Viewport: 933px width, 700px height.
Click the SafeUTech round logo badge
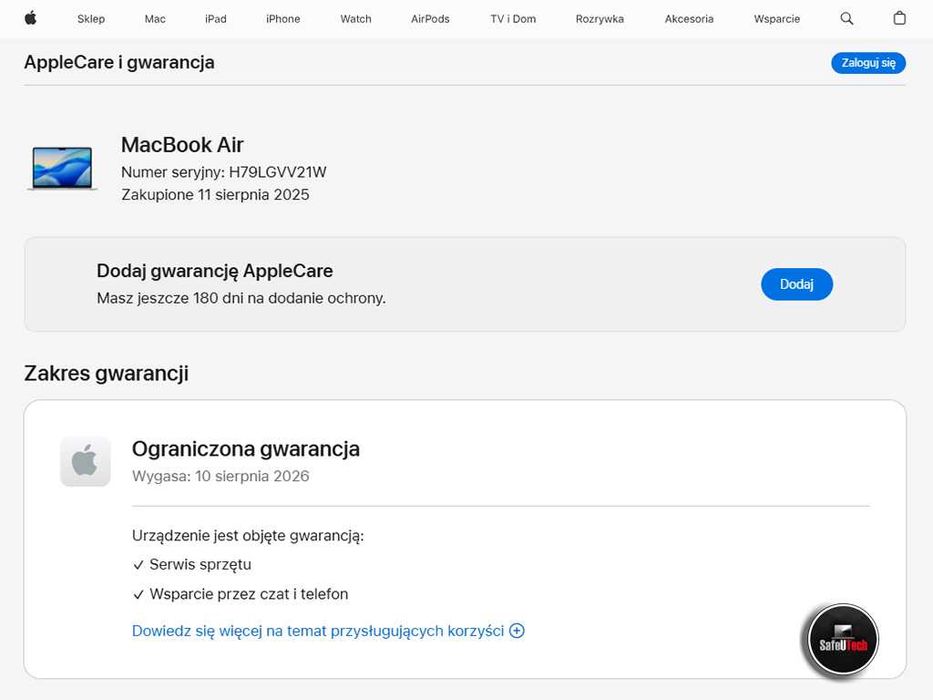click(x=842, y=640)
